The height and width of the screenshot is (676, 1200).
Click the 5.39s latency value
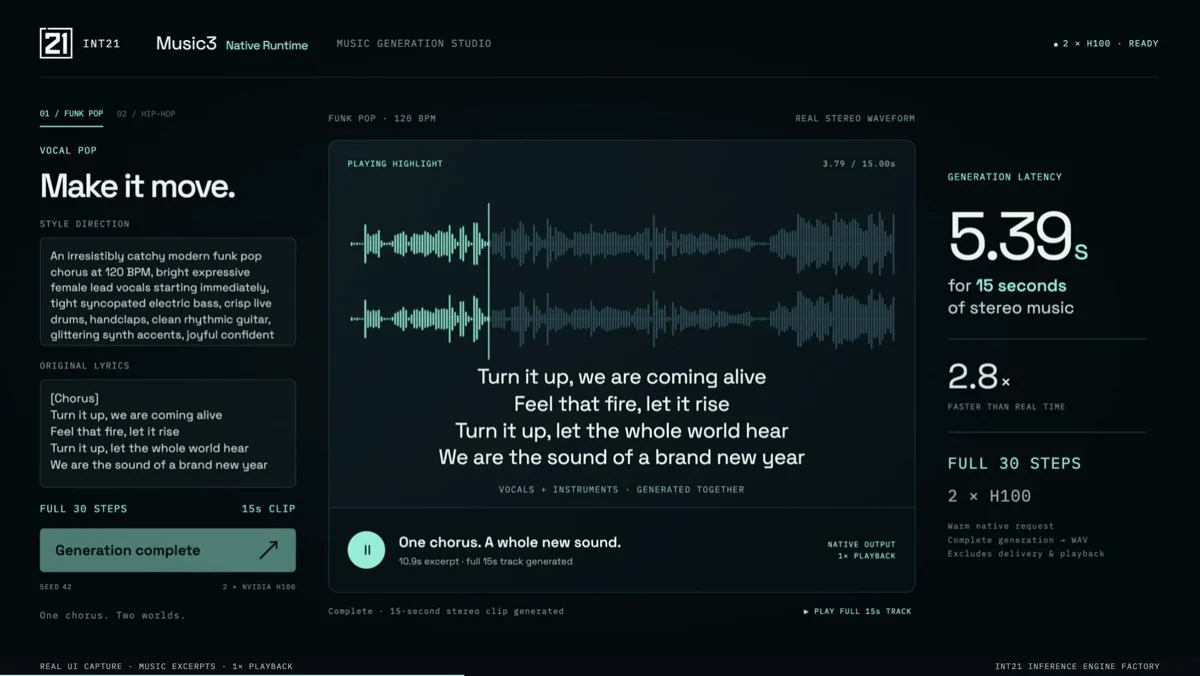point(1018,237)
